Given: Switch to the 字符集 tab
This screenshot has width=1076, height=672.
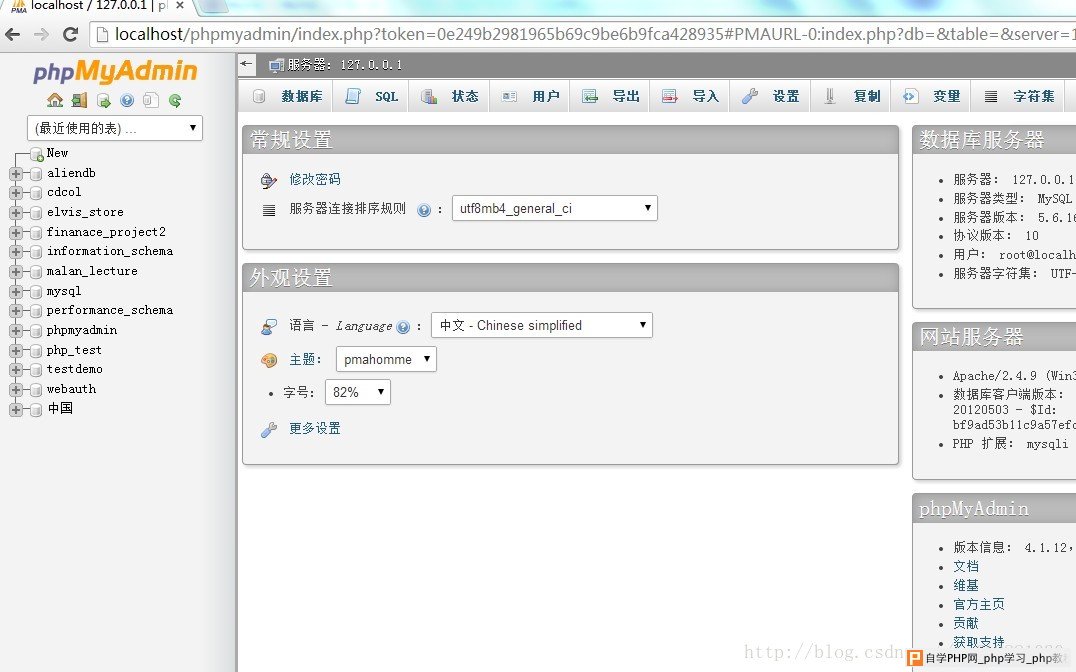Looking at the screenshot, I should [1019, 96].
